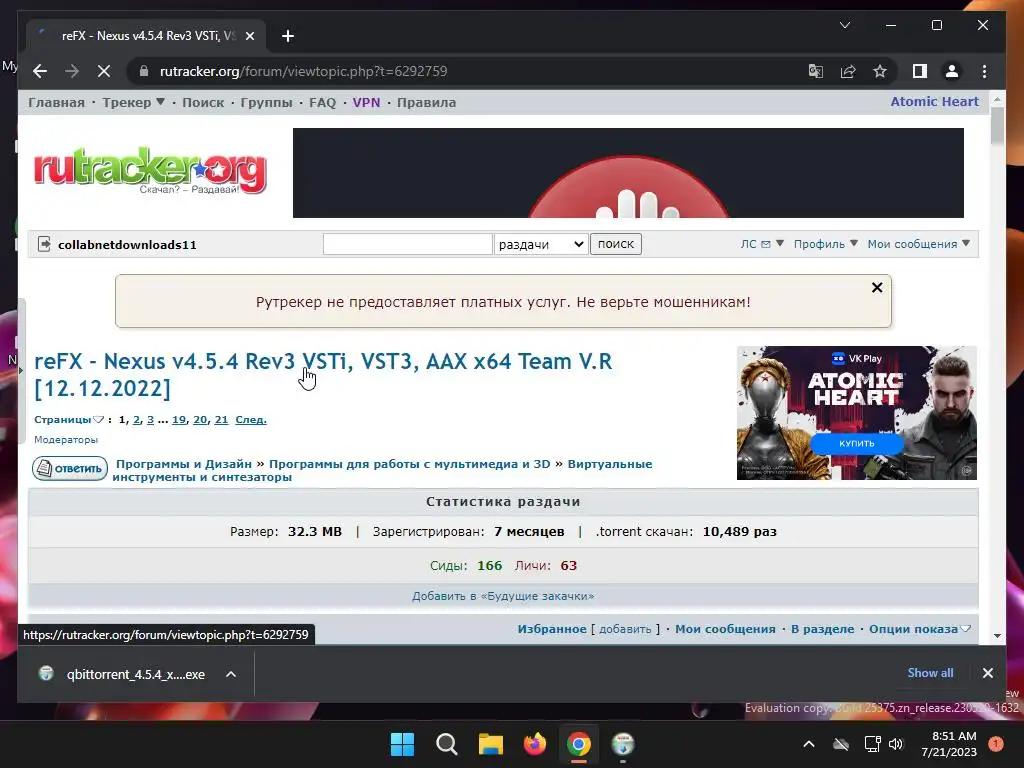Viewport: 1024px width, 768px height.
Task: Launch Firefox from taskbar
Action: [535, 744]
